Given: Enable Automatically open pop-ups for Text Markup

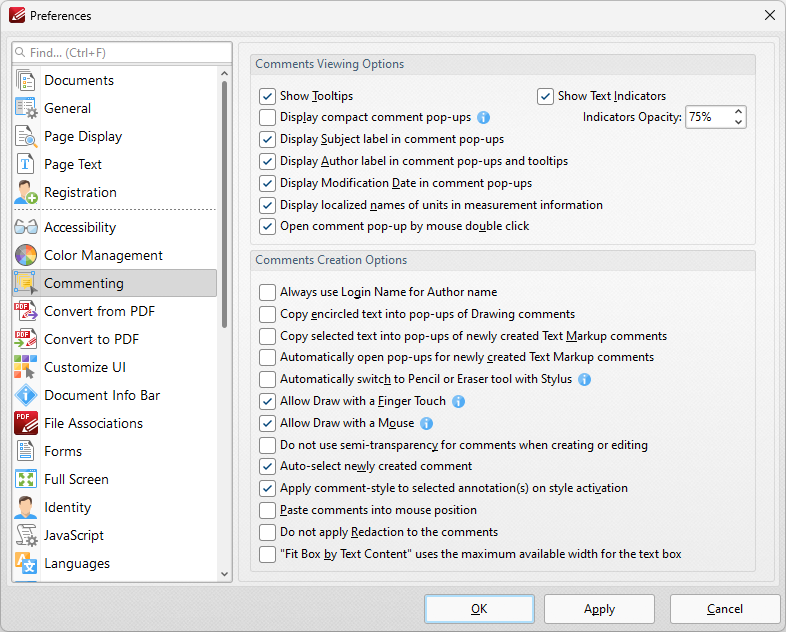Looking at the screenshot, I should pos(267,357).
